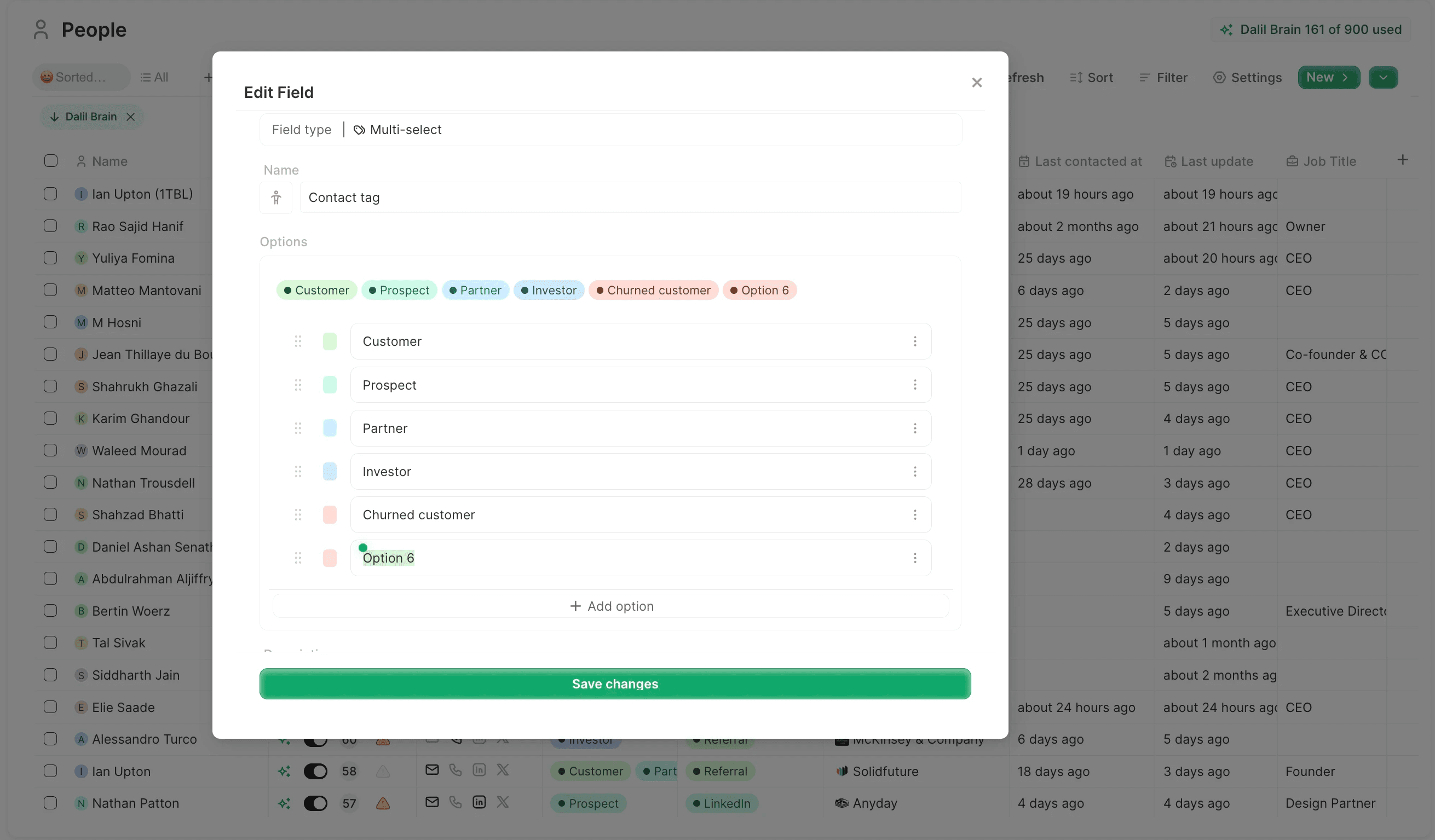Open the green dropdown next to New
This screenshot has height=840, width=1435.
[x=1384, y=77]
